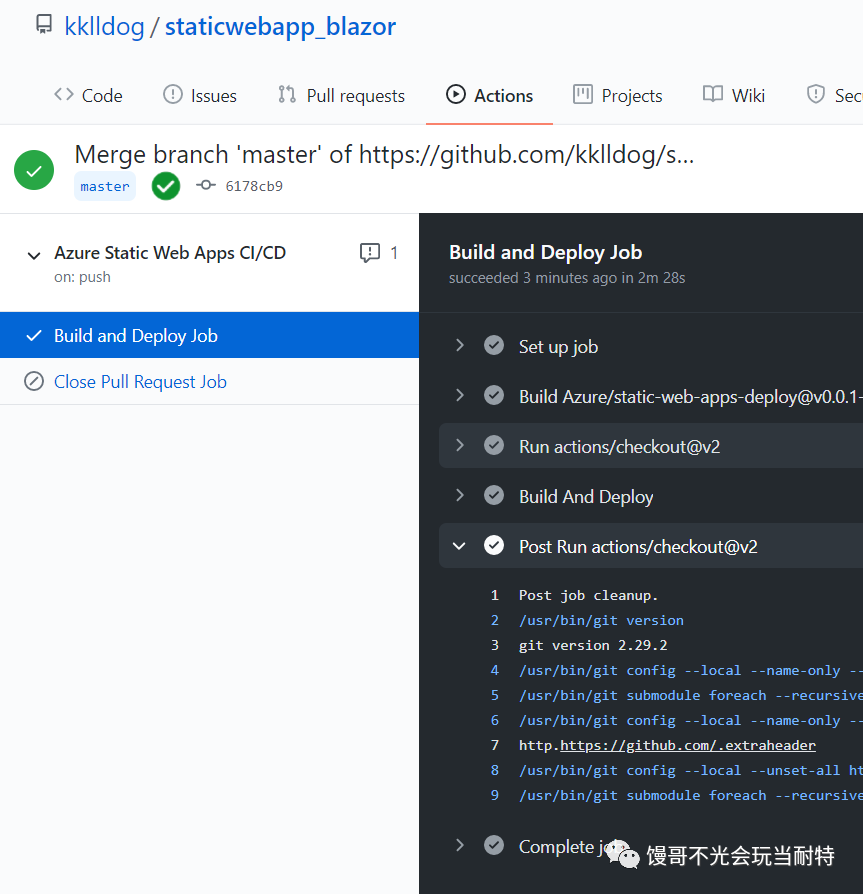Expand the Set up job step
The height and width of the screenshot is (894, 863).
click(x=459, y=345)
